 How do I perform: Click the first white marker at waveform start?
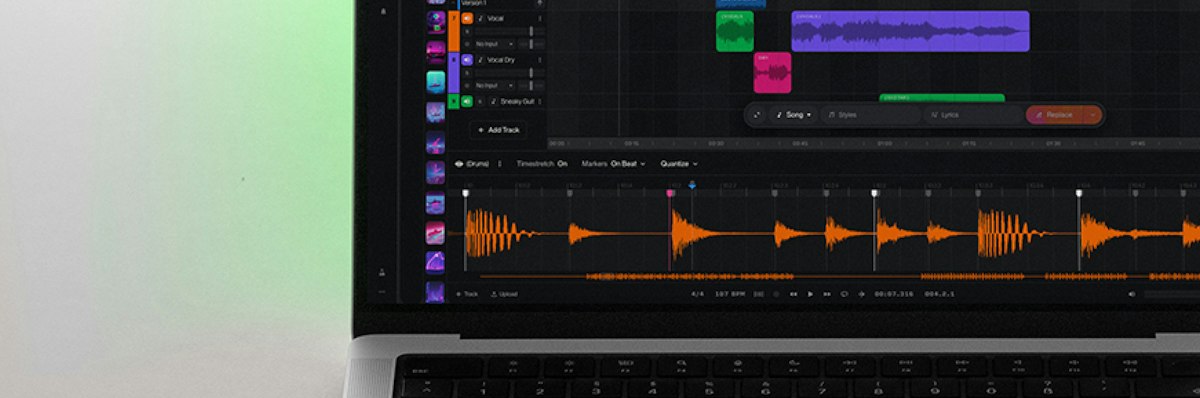point(465,192)
